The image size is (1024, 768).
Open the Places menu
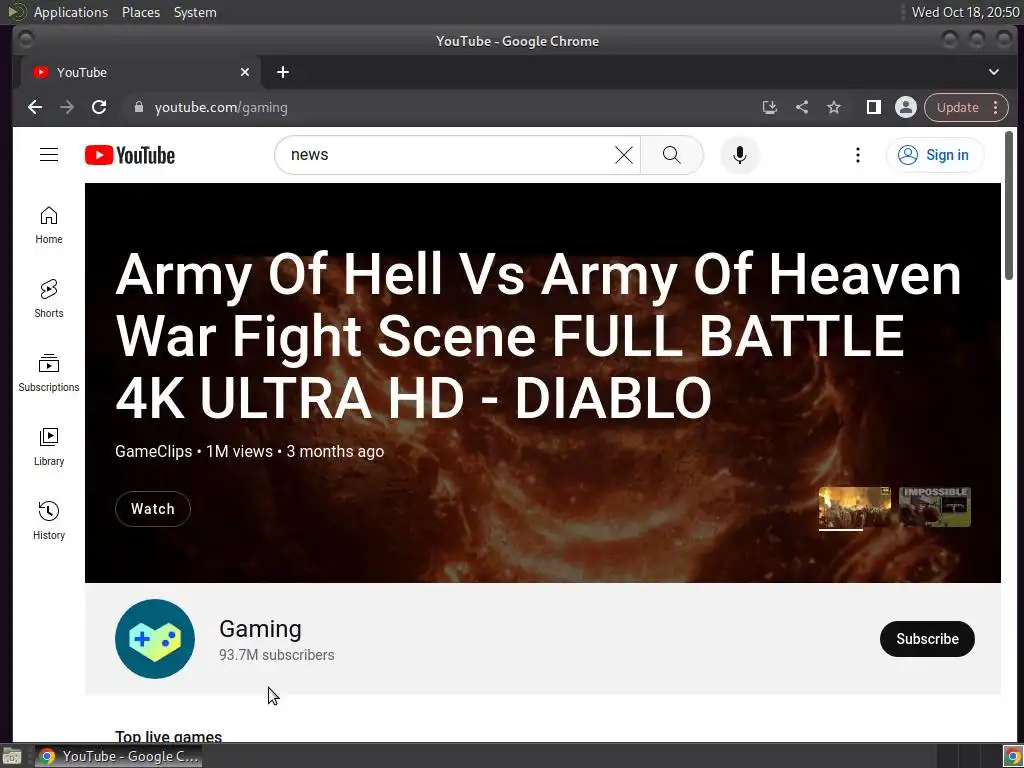point(141,12)
